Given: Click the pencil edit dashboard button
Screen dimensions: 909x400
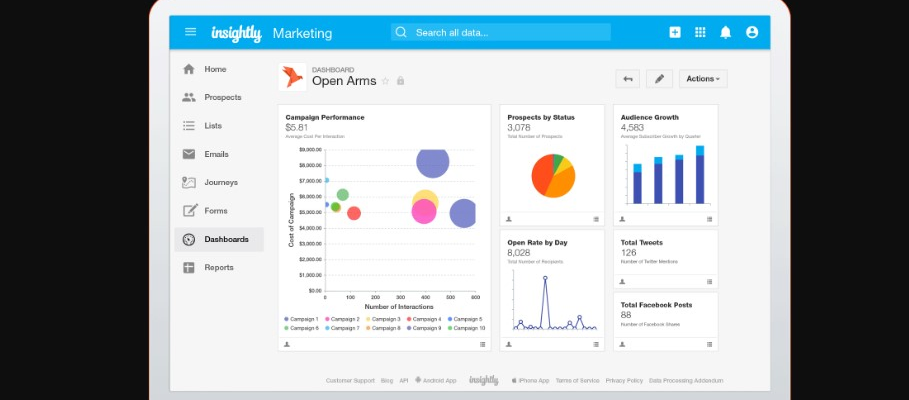Looking at the screenshot, I should pos(659,78).
